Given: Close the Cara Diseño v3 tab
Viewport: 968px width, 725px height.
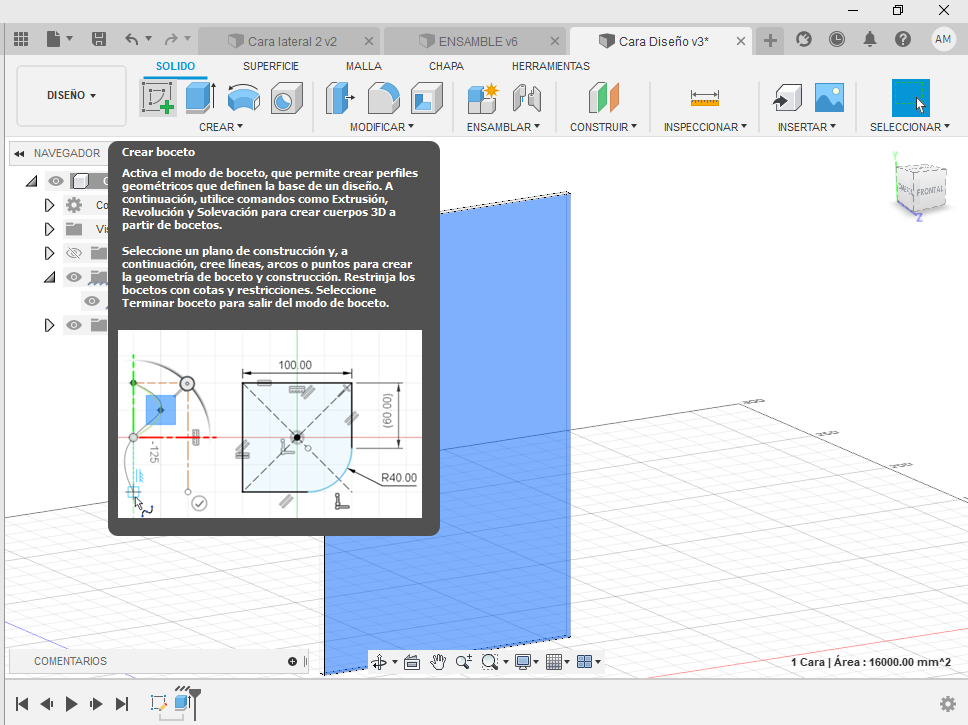Looking at the screenshot, I should point(741,41).
